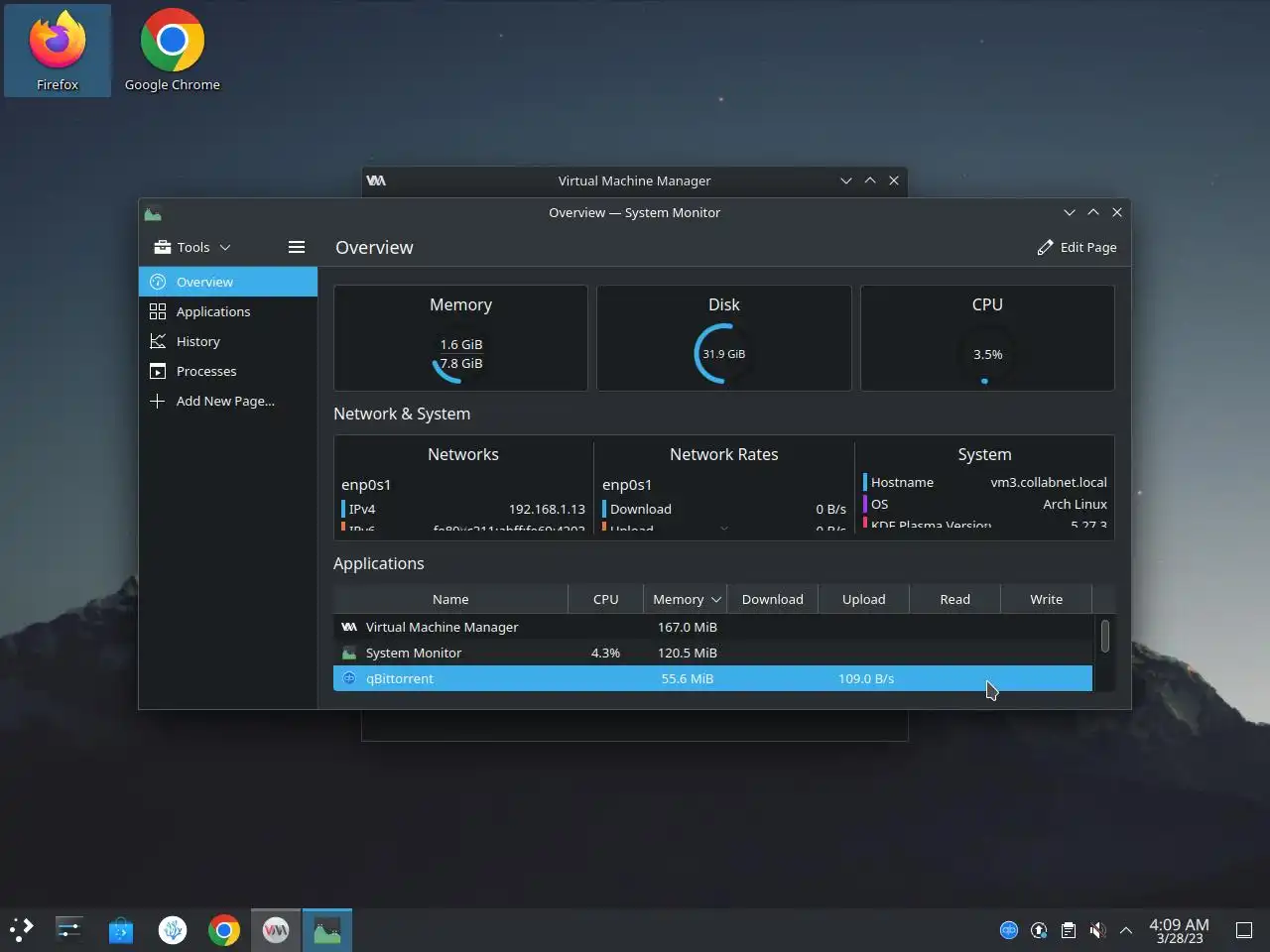
Task: Click hostname value vm3.collabnet.local
Action: [1049, 482]
